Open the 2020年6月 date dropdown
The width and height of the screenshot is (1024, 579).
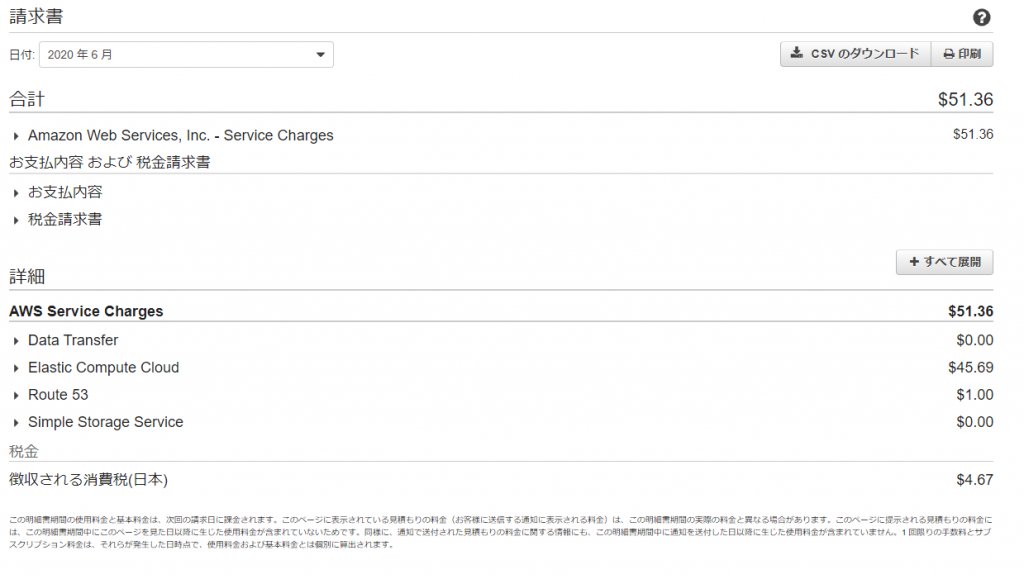click(186, 55)
